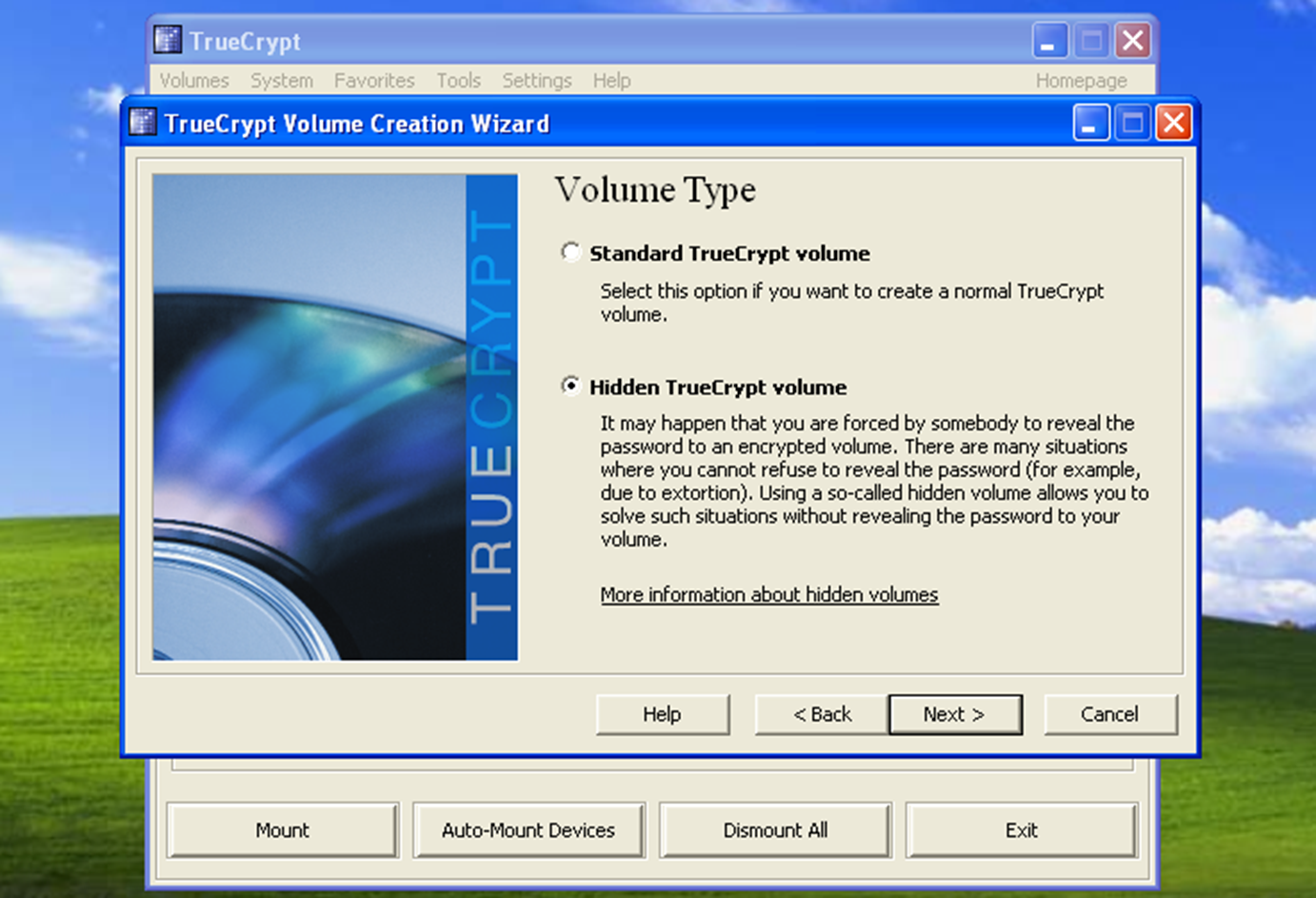This screenshot has width=1316, height=898.
Task: Click the Volume Type heading text
Action: (x=655, y=190)
